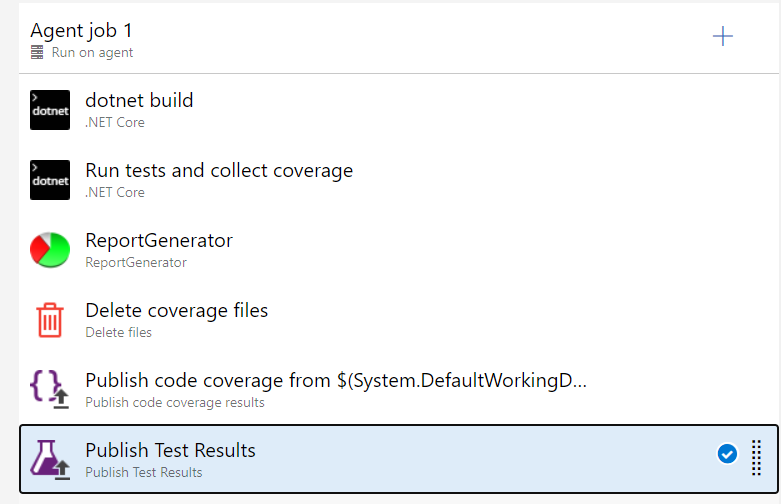Click the red trash can icon

pyautogui.click(x=50, y=320)
